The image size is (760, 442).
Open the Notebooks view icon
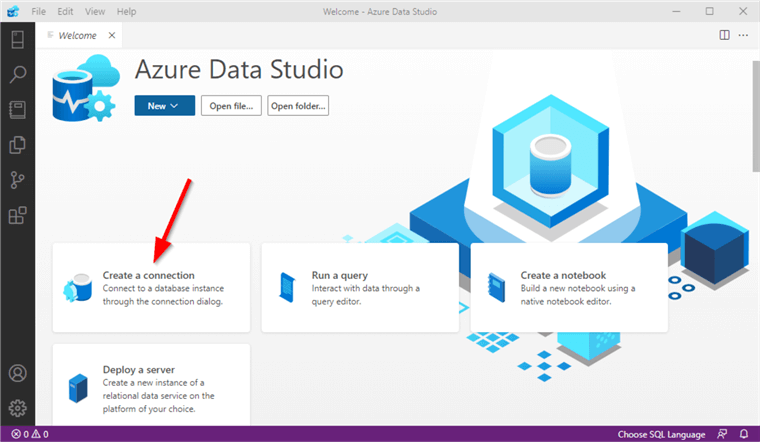pos(17,110)
